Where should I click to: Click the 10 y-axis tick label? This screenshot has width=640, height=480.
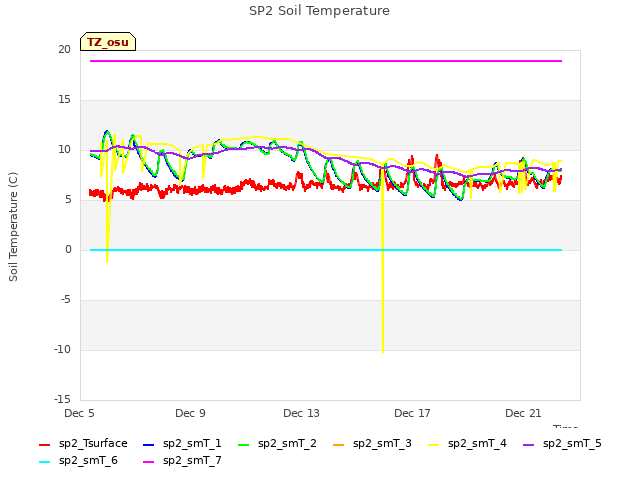tap(64, 150)
